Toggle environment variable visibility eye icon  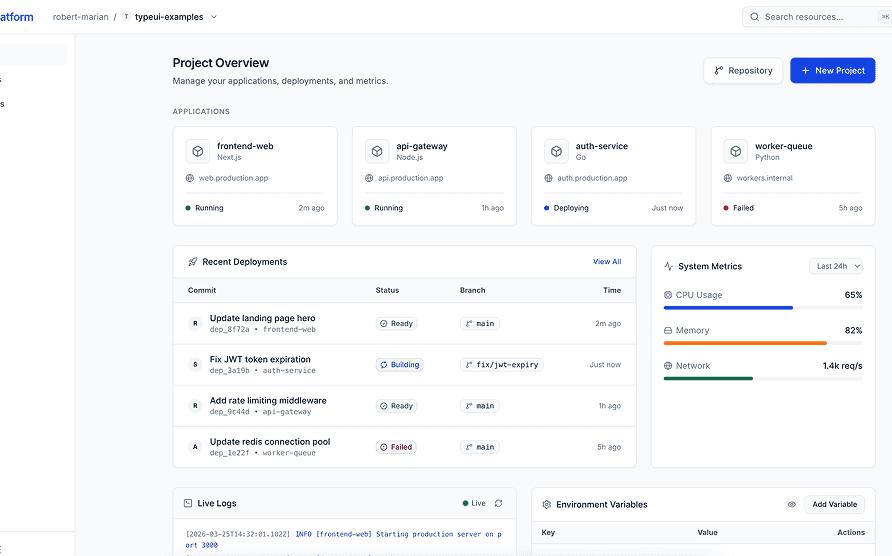791,504
